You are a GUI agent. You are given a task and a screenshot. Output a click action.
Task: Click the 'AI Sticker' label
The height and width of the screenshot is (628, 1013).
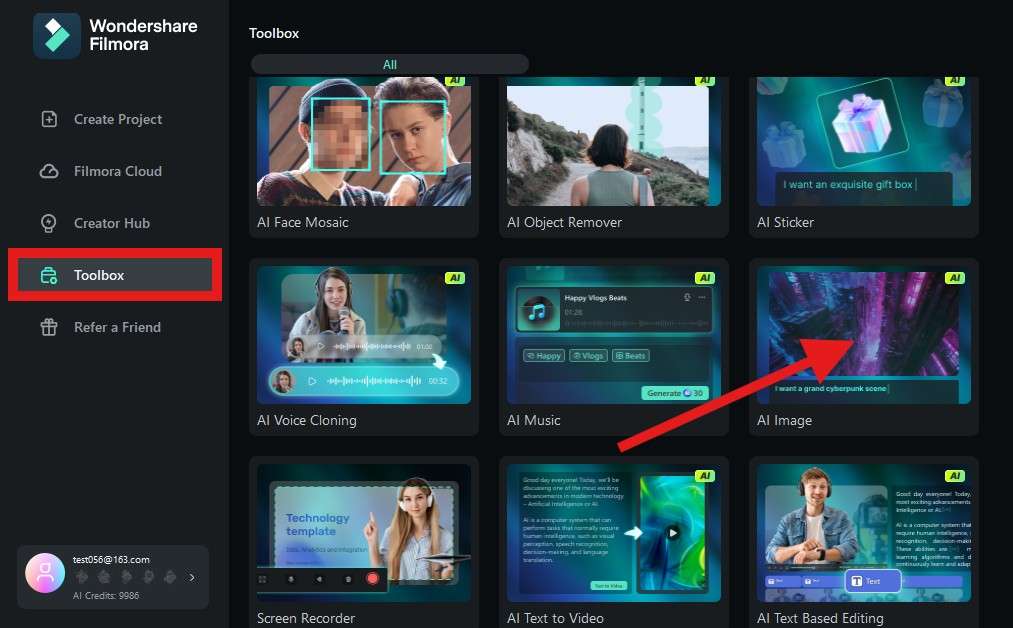(x=786, y=222)
